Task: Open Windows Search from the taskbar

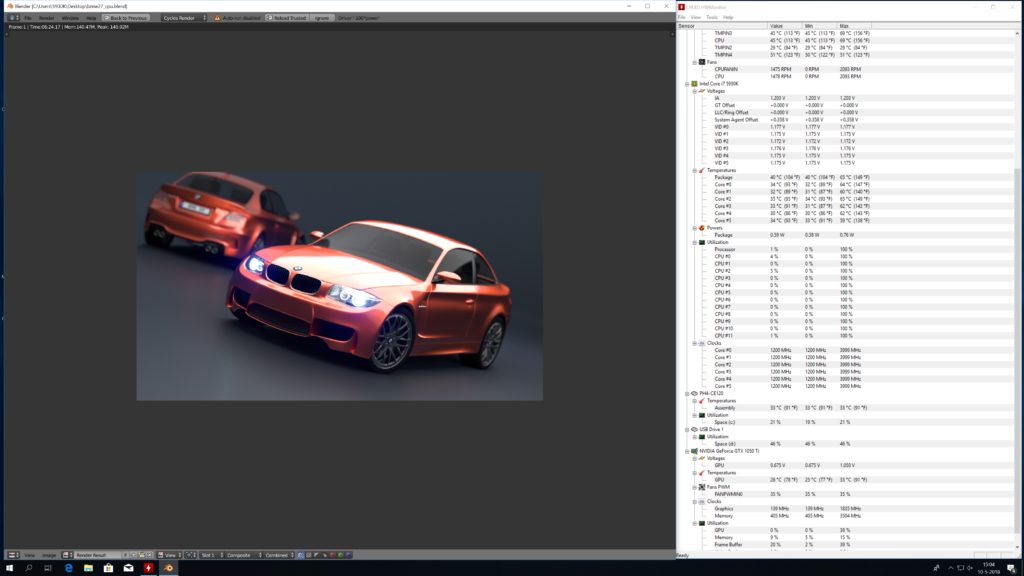Action: pos(29,568)
